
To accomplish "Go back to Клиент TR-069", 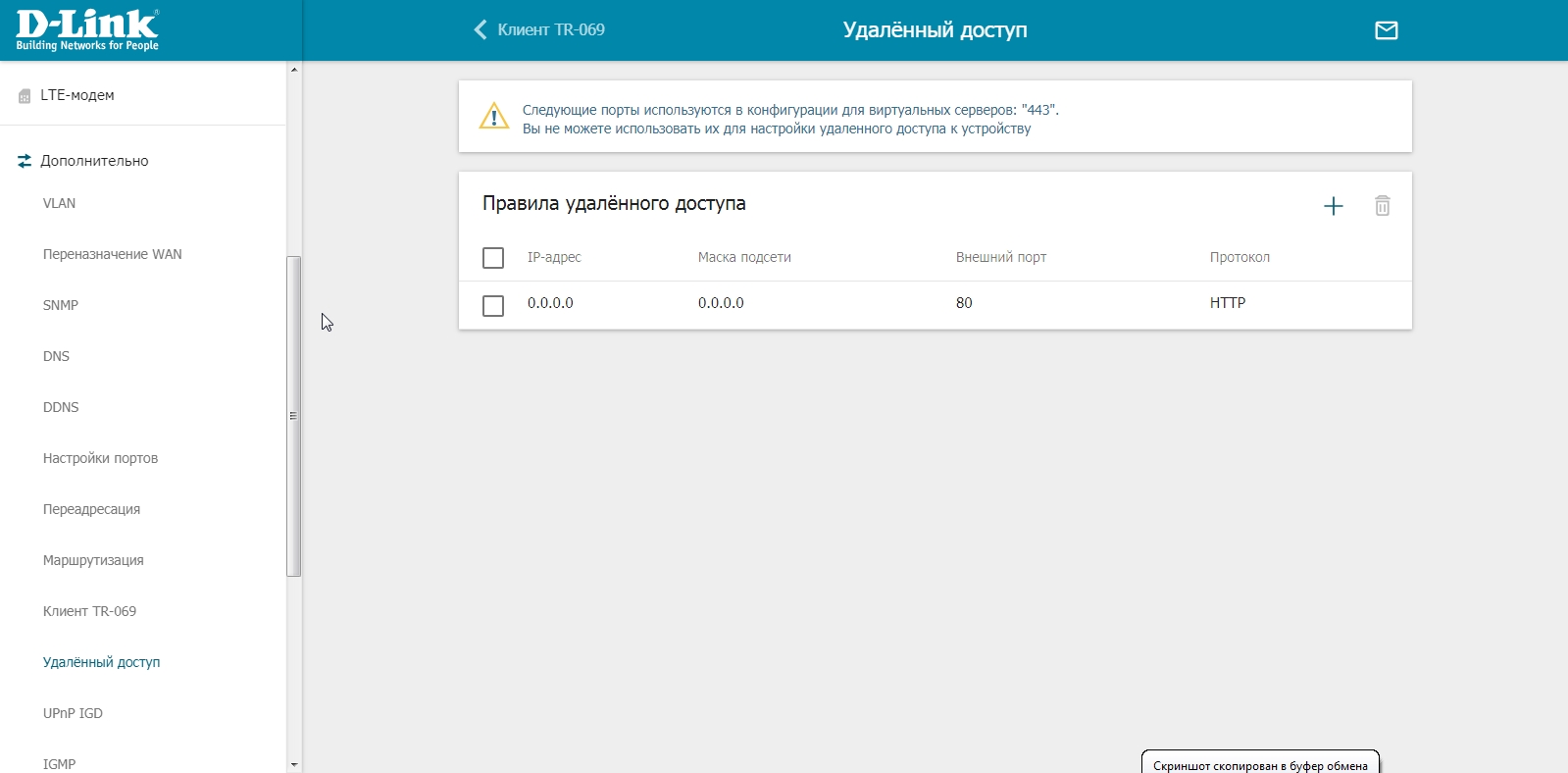I will pyautogui.click(x=550, y=30).
